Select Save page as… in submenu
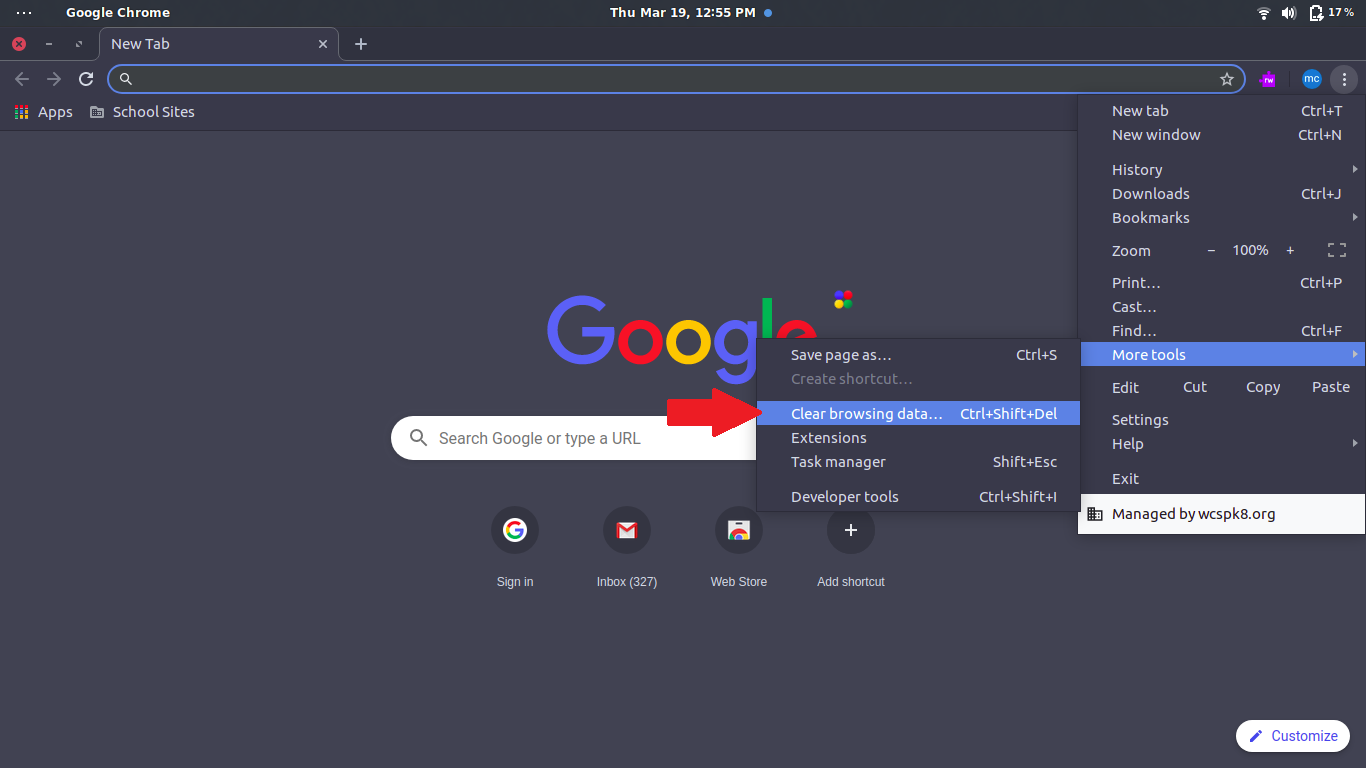Viewport: 1366px width, 768px height. pos(918,355)
